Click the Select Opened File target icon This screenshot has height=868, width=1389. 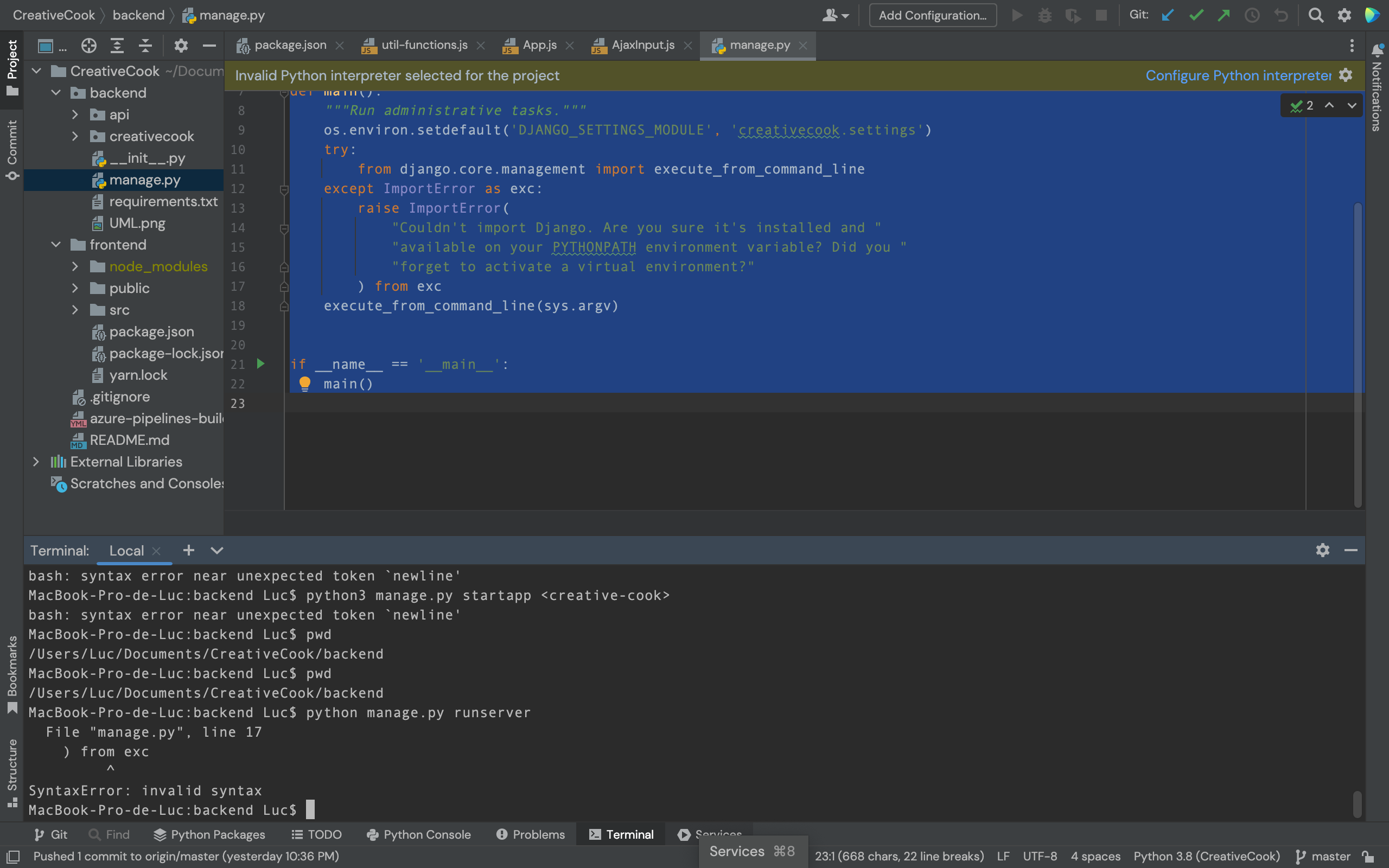point(88,46)
